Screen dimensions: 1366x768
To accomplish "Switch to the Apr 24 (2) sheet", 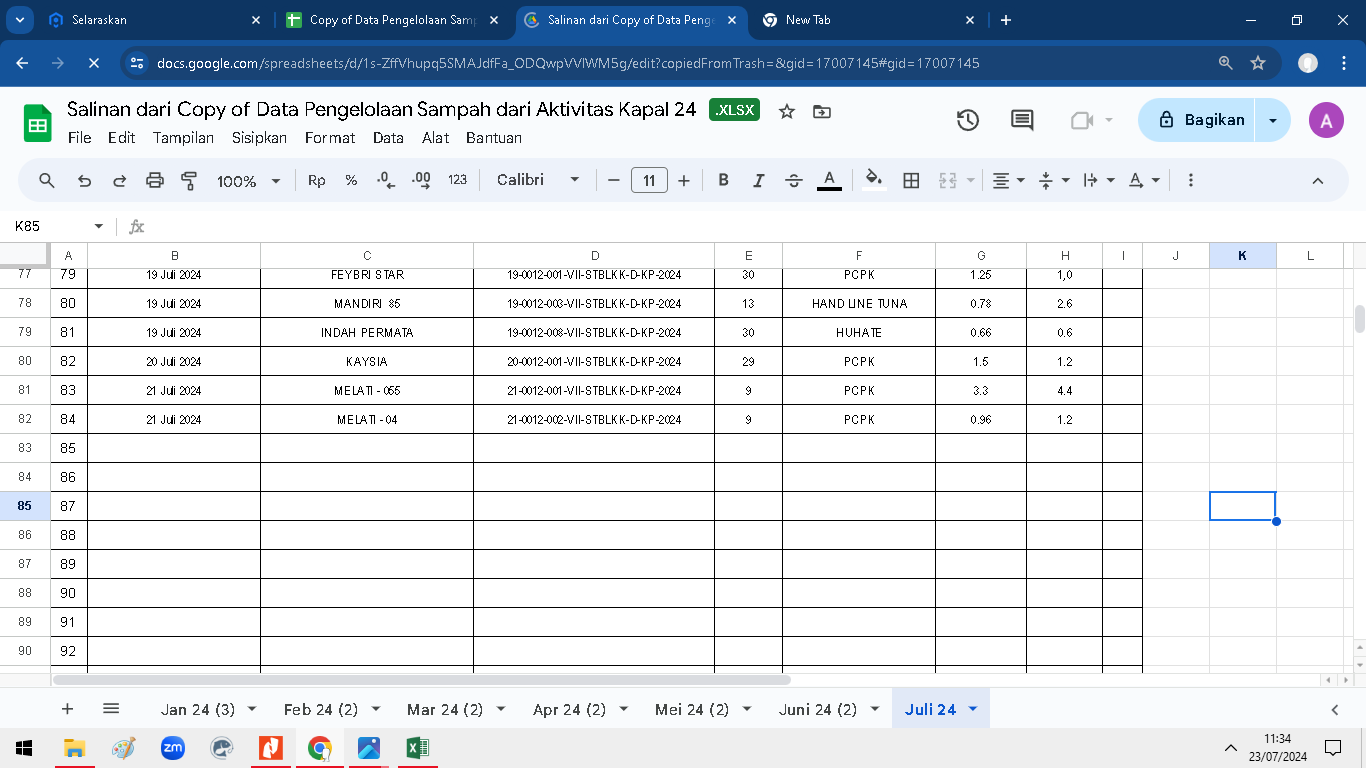I will pos(569,709).
